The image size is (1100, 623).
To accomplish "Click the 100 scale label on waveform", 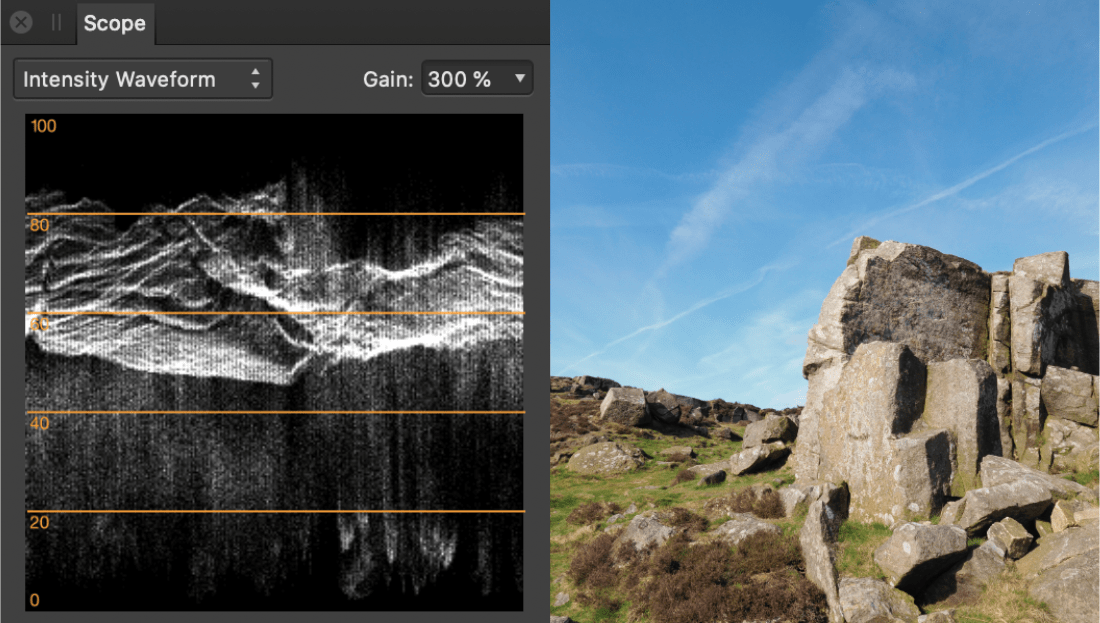I will coord(43,126).
